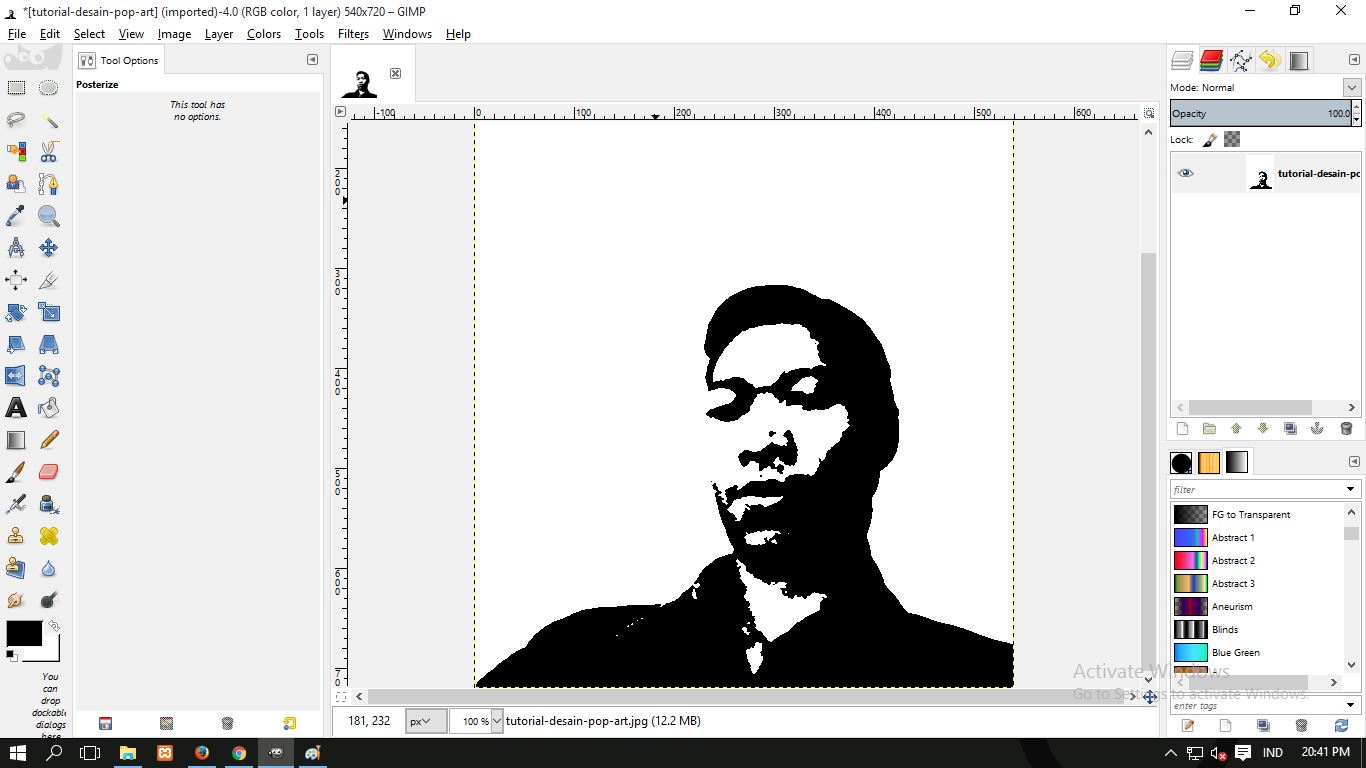
Task: Open the px unit dropdown in status bar
Action: [x=425, y=721]
